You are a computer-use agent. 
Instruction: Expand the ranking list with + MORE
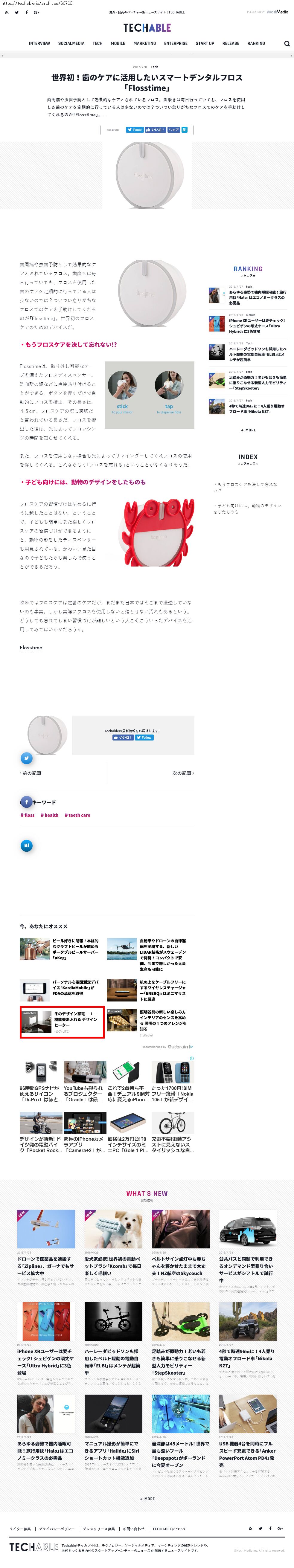click(x=248, y=430)
